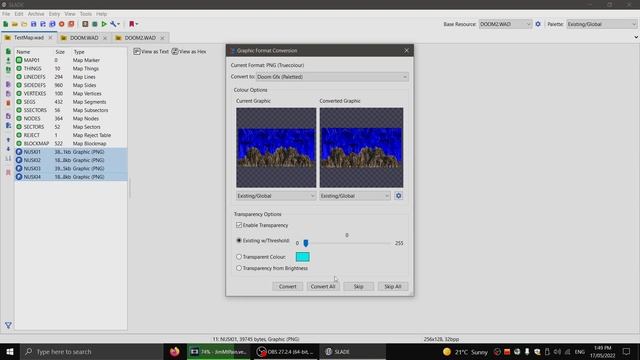The height and width of the screenshot is (360, 640).
Task: Click the Convert button
Action: coord(287,287)
